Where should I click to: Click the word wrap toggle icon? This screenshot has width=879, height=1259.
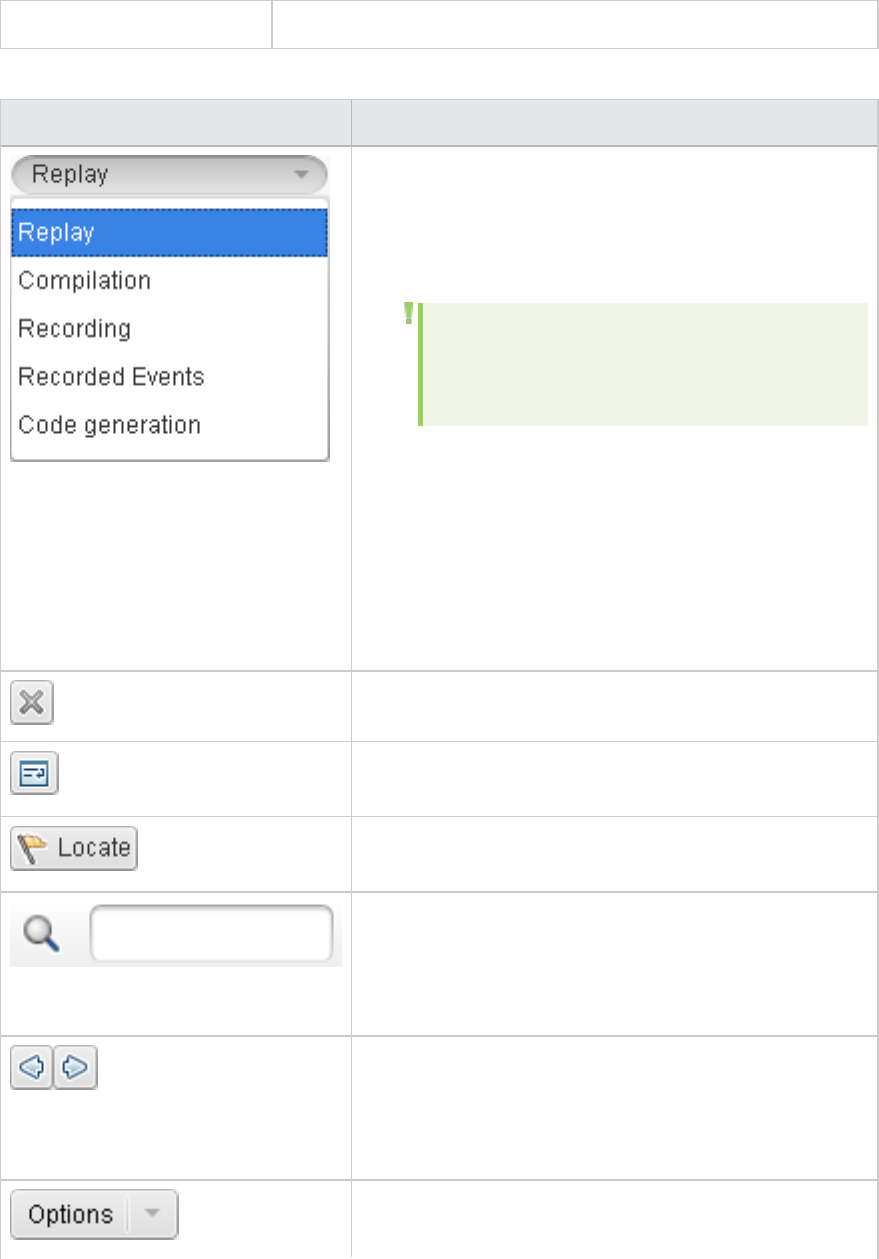click(x=34, y=775)
